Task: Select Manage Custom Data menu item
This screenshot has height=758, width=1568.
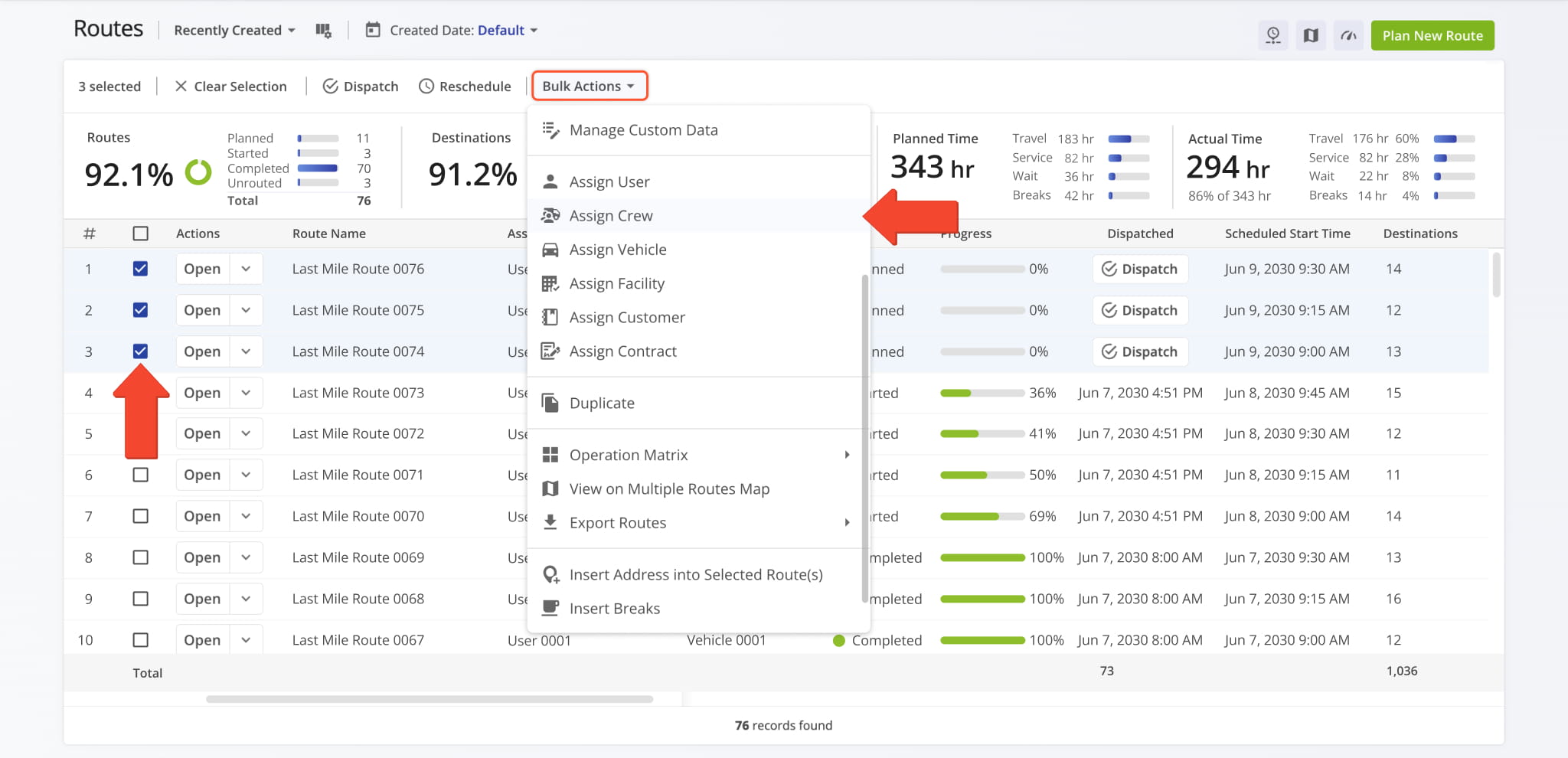Action: [x=643, y=130]
